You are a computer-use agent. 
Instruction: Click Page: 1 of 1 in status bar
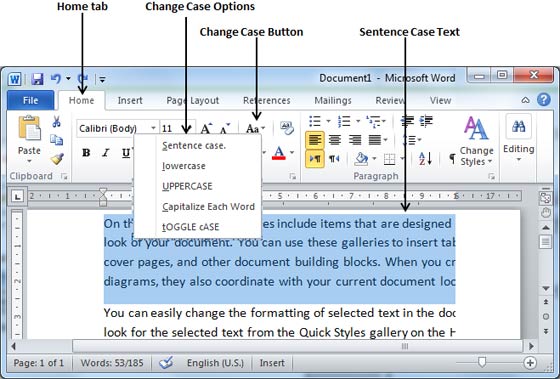tap(39, 363)
